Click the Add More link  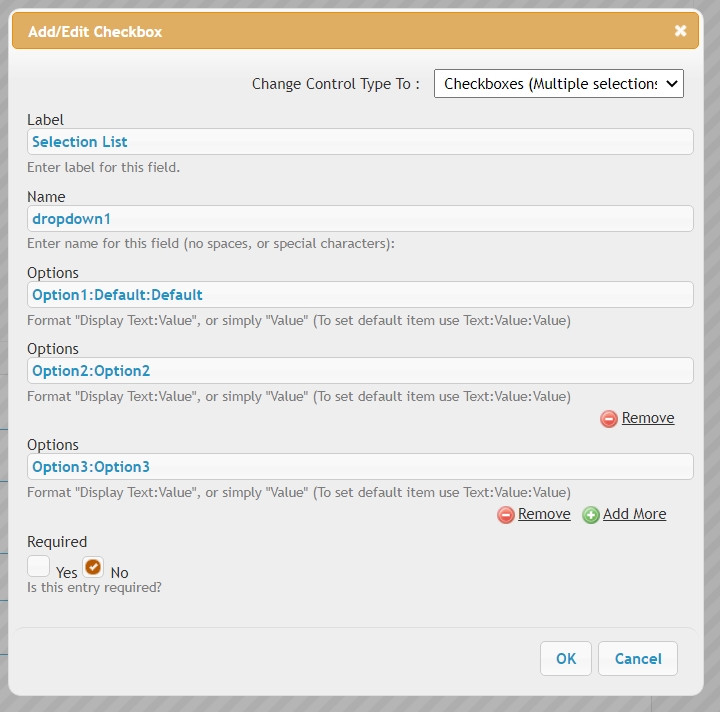[x=634, y=514]
